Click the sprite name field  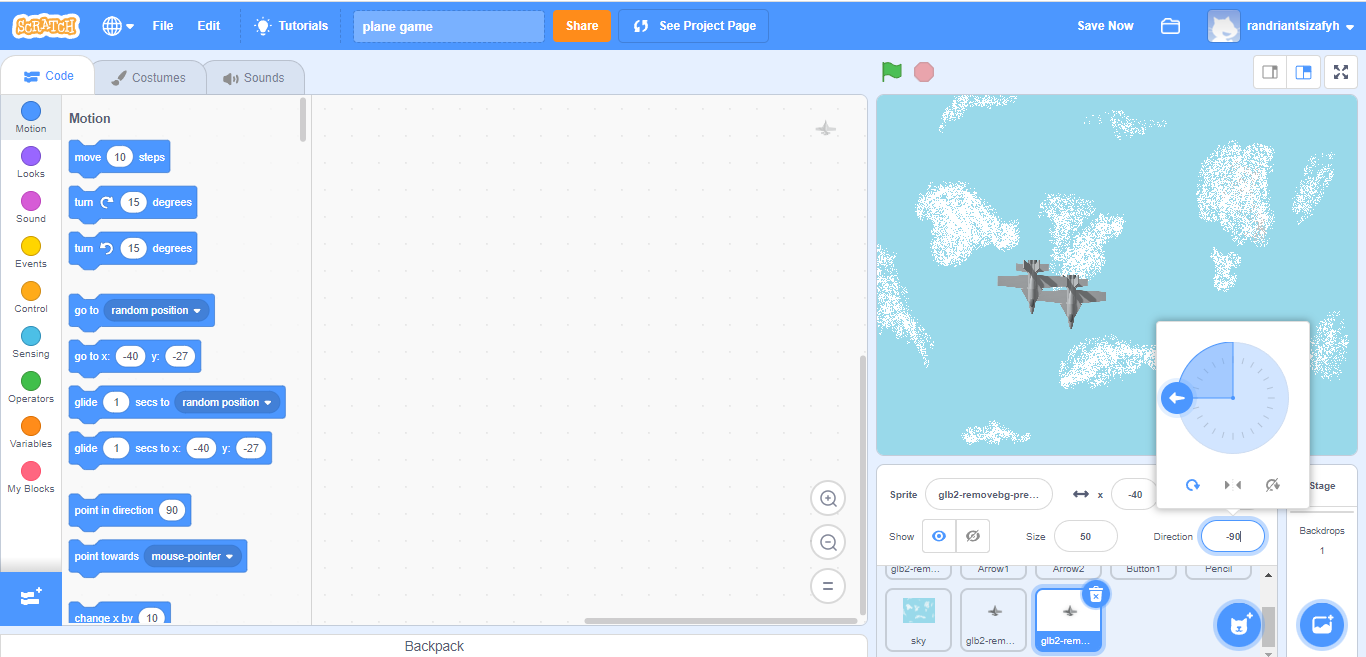click(x=988, y=494)
